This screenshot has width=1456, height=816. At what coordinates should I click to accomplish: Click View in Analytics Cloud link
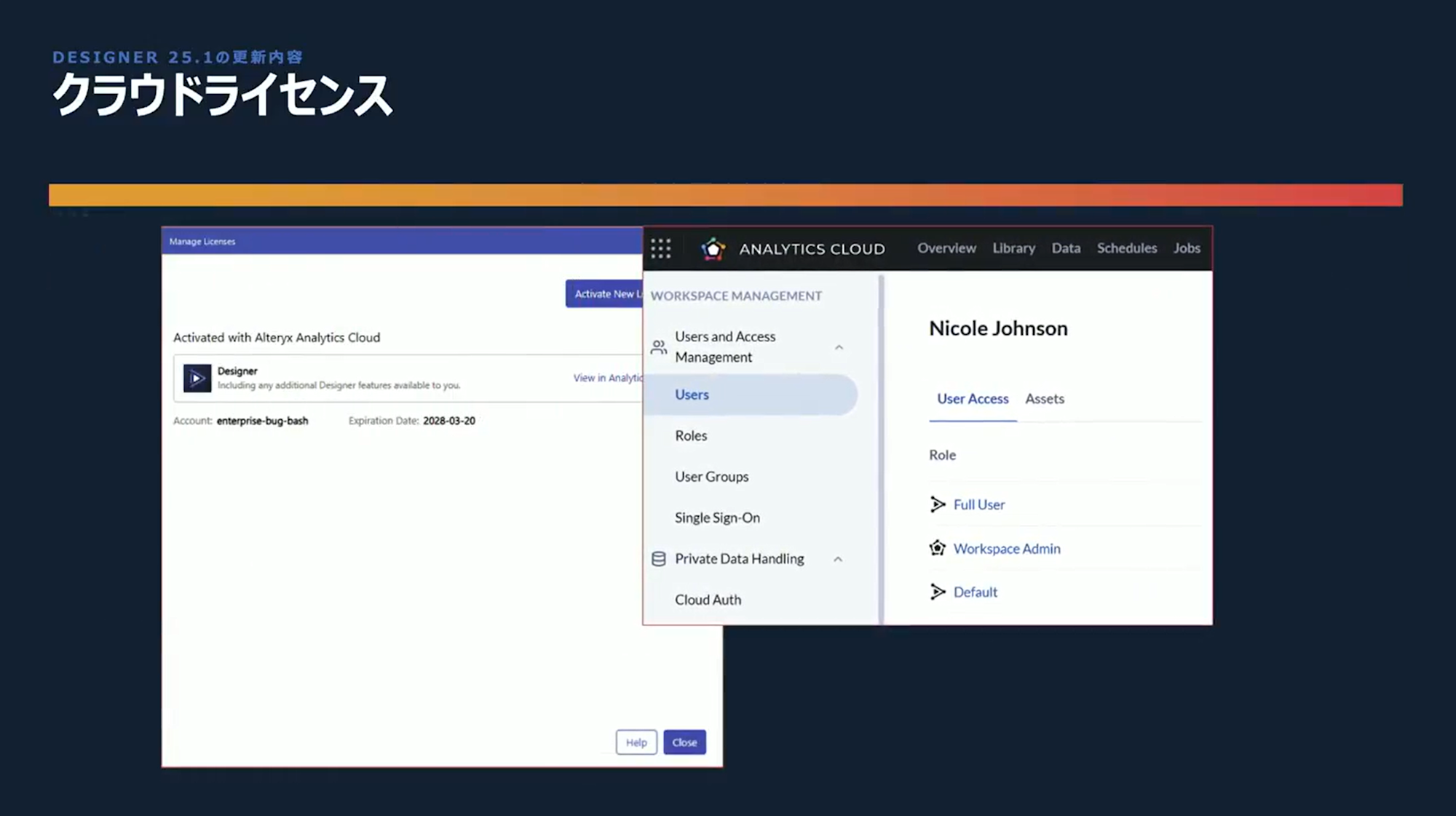pos(608,378)
